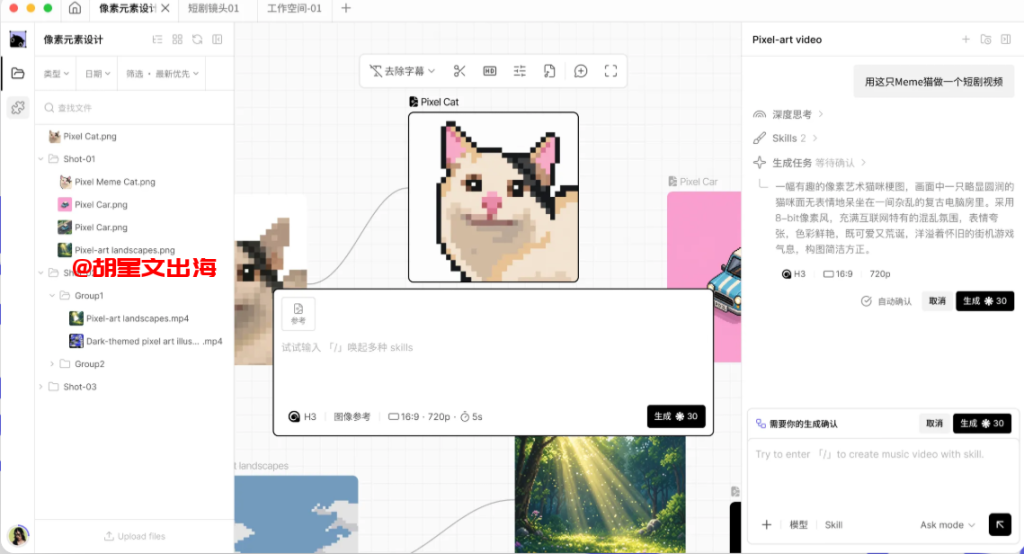Select the Pixel Car node thumbnail
Viewport: 1024px width, 554px height.
704,276
